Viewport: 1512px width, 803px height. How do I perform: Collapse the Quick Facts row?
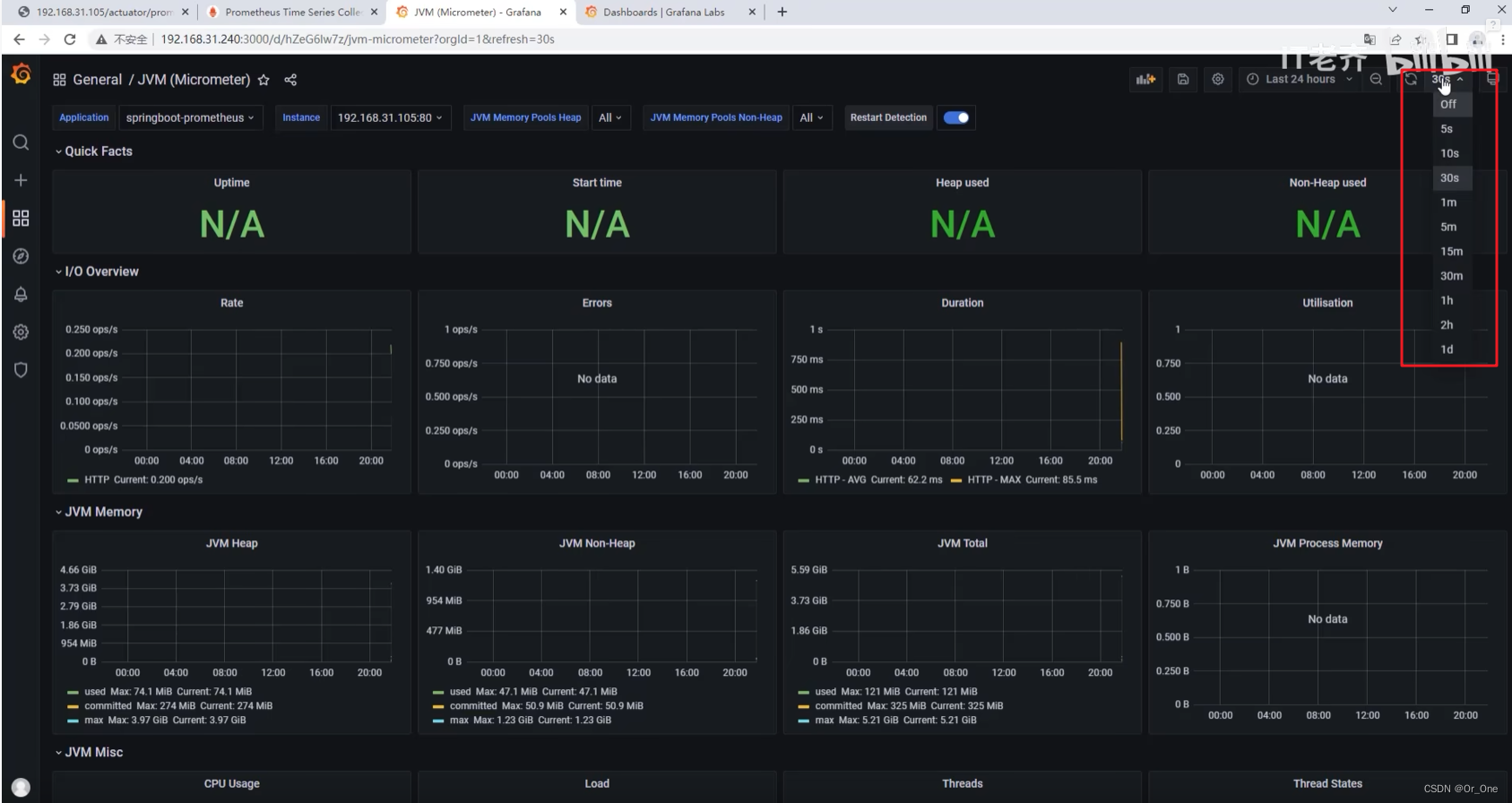pos(93,151)
